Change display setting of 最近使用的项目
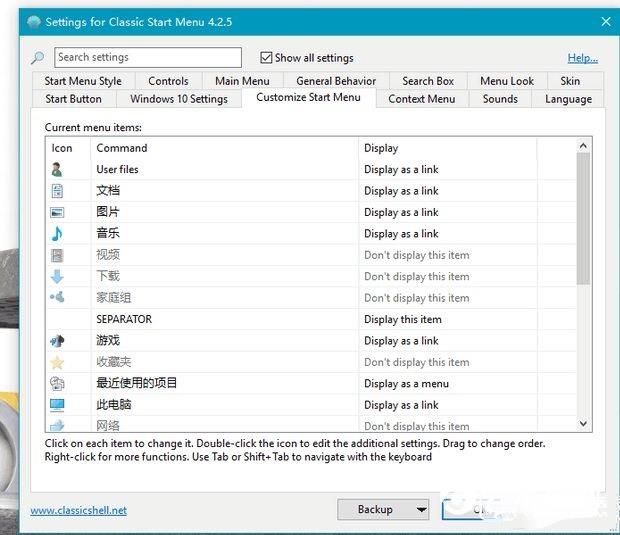620x535 pixels. (406, 384)
